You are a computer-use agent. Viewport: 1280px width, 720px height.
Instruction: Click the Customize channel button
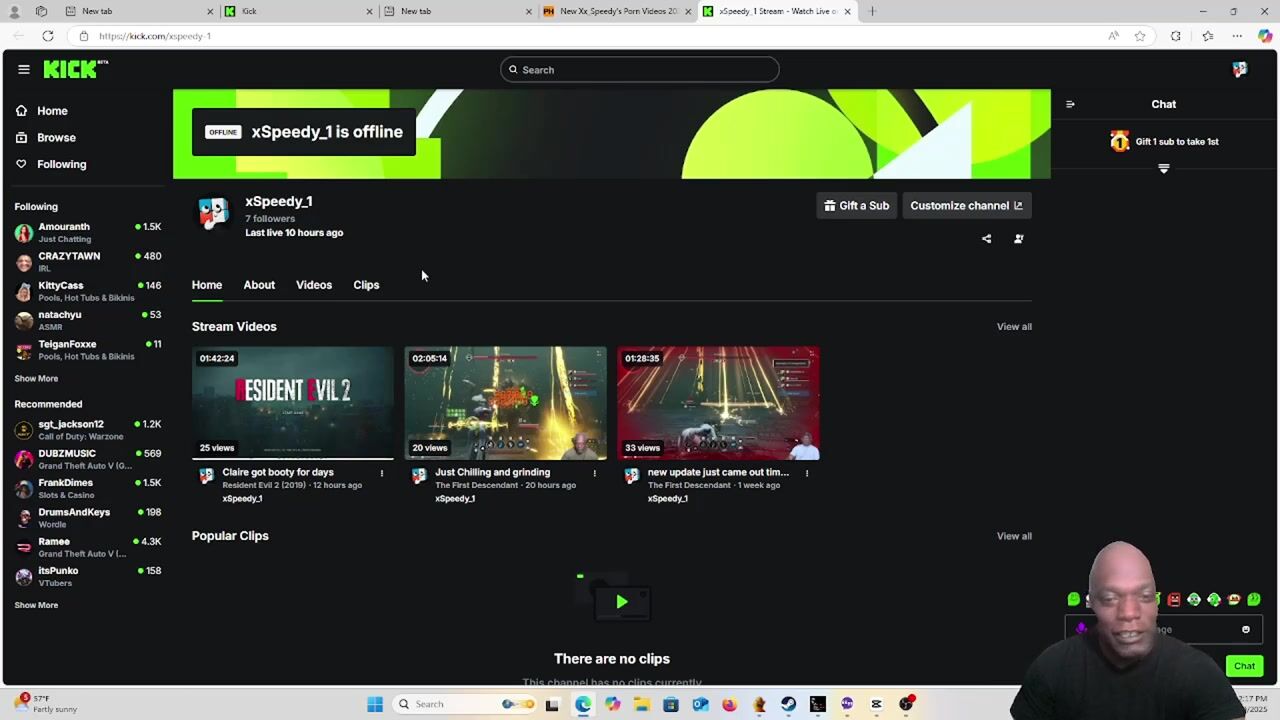pos(965,206)
